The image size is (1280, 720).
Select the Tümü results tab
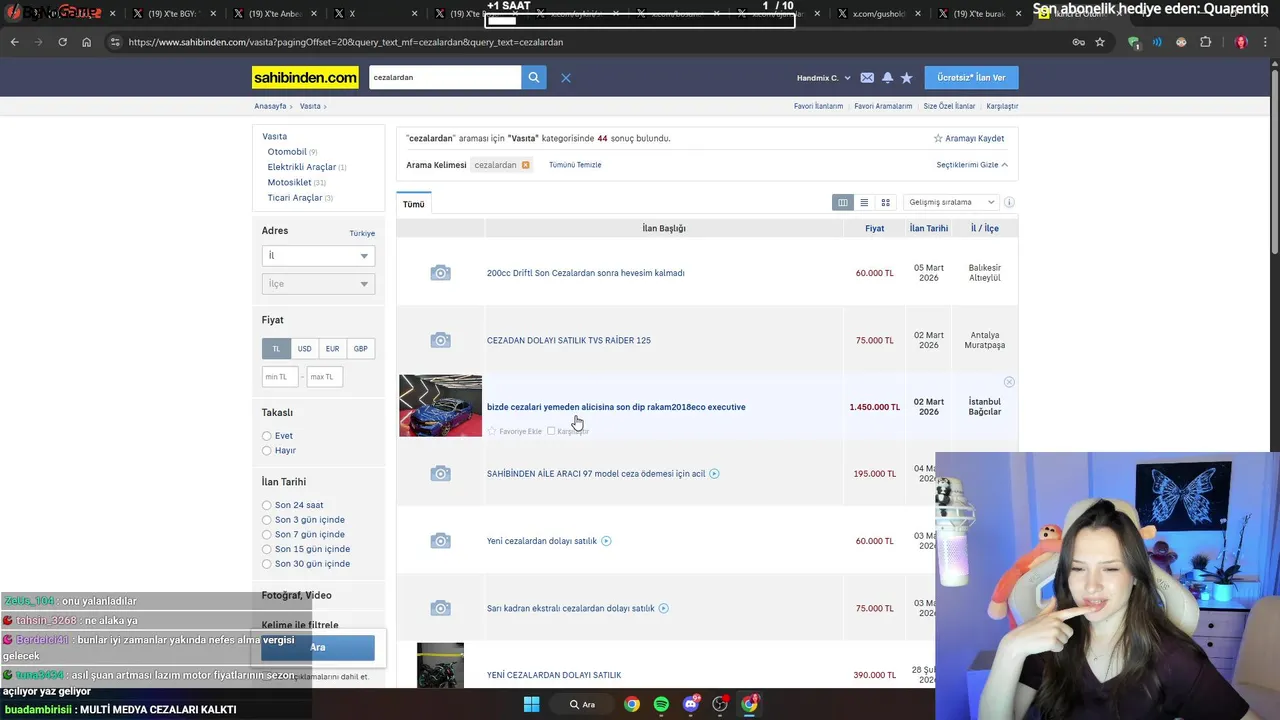coord(414,204)
